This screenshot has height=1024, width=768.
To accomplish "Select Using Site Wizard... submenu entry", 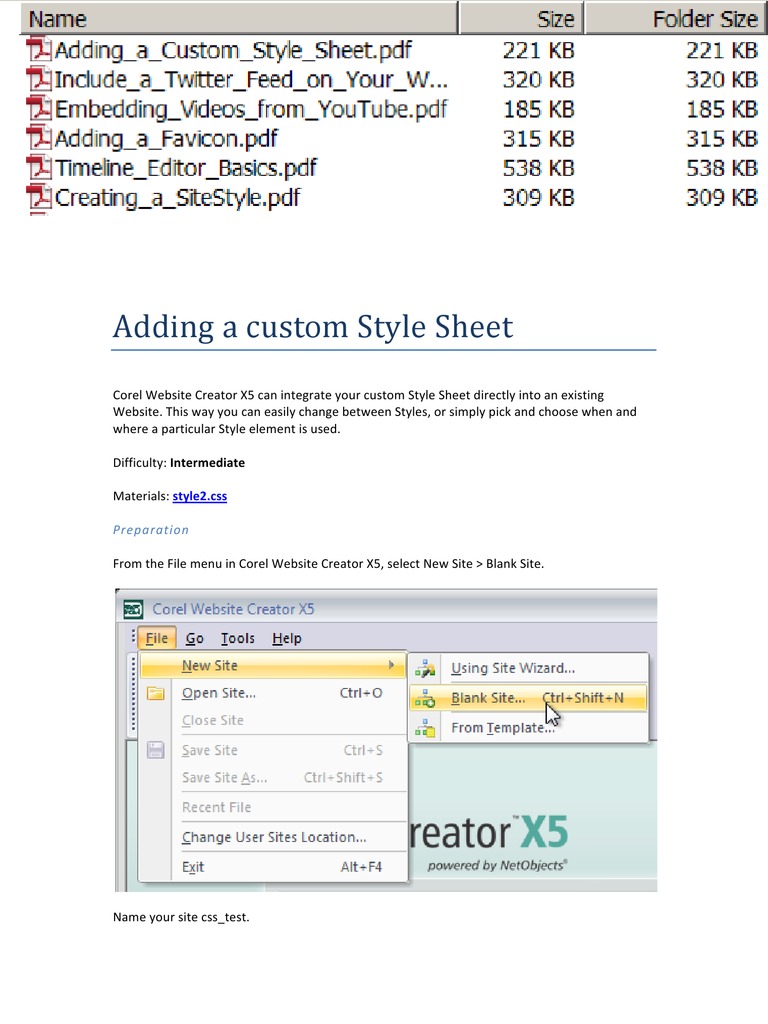I will pyautogui.click(x=529, y=668).
